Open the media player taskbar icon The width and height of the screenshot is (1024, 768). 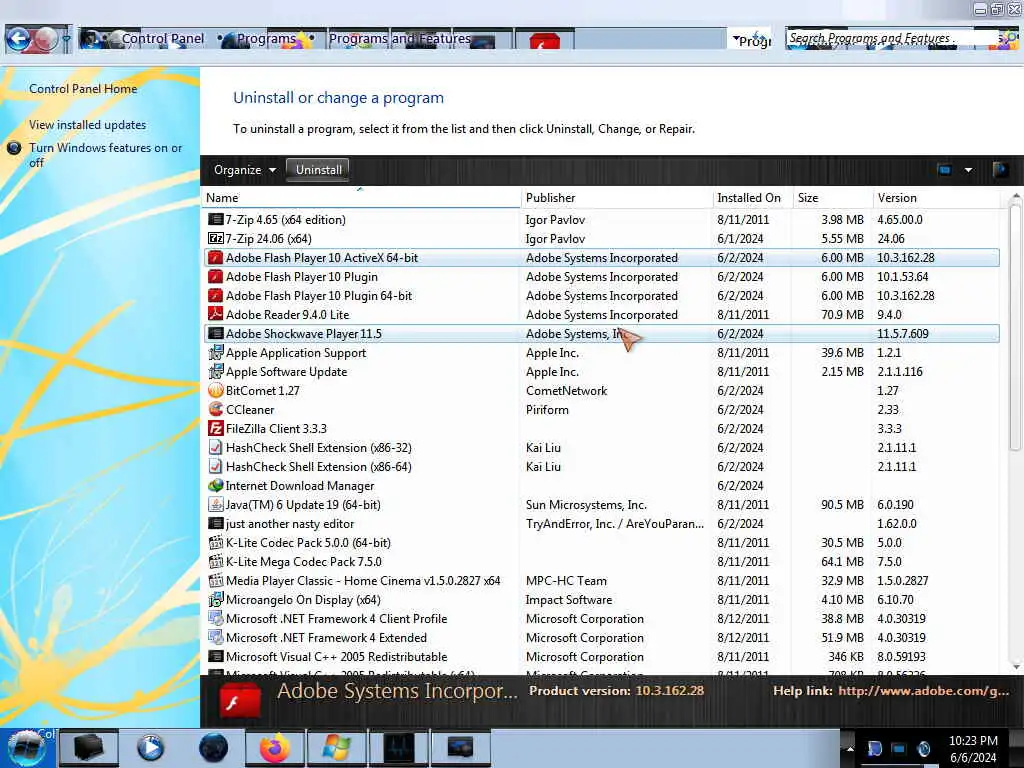(150, 748)
